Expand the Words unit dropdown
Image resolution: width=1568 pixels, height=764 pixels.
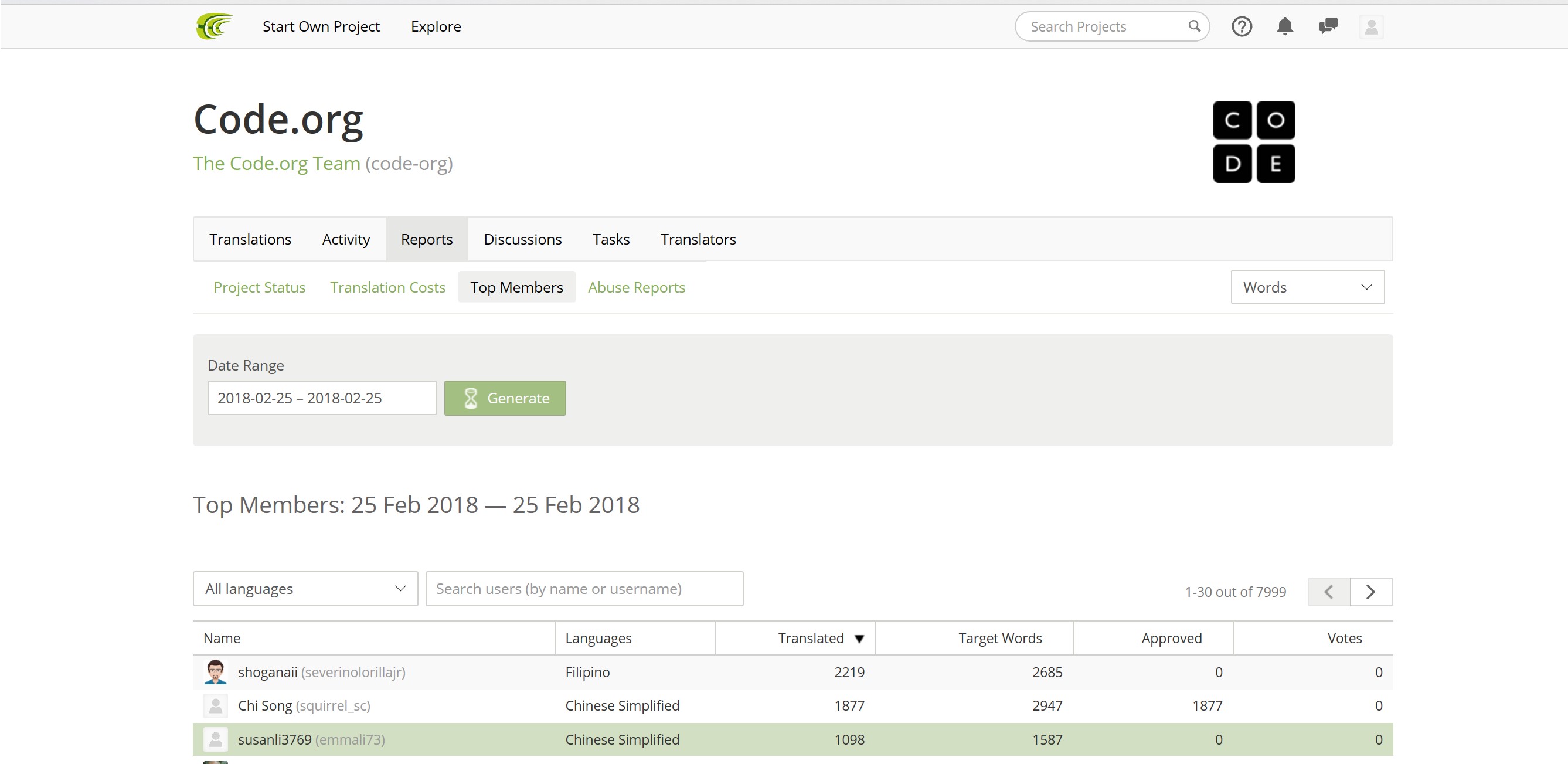(x=1307, y=287)
